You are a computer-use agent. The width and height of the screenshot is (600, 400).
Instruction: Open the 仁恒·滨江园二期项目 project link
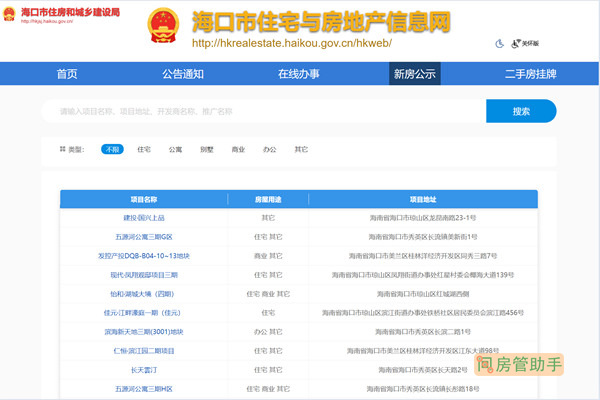pyautogui.click(x=144, y=351)
